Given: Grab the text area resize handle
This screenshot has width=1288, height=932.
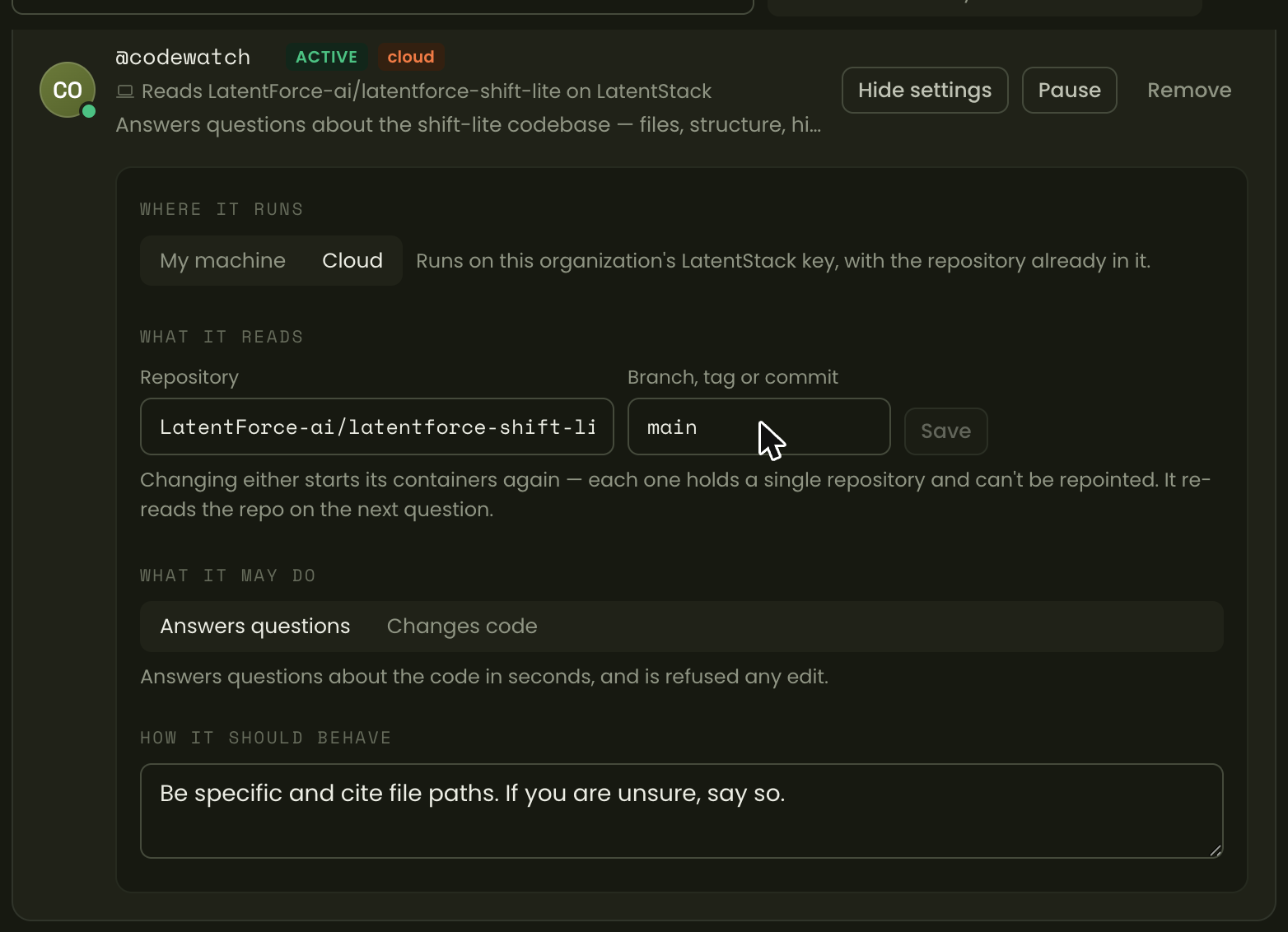Looking at the screenshot, I should pos(1215,850).
